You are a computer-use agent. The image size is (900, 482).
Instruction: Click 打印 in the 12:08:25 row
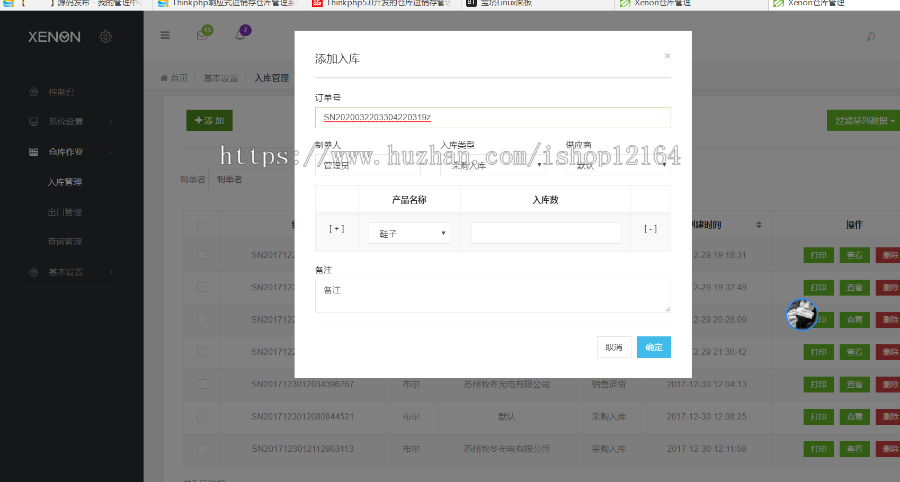(x=818, y=417)
